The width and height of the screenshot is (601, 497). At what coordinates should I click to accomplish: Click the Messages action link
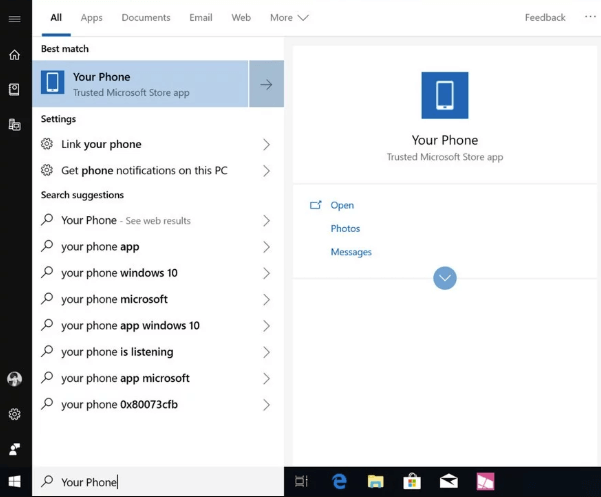351,252
